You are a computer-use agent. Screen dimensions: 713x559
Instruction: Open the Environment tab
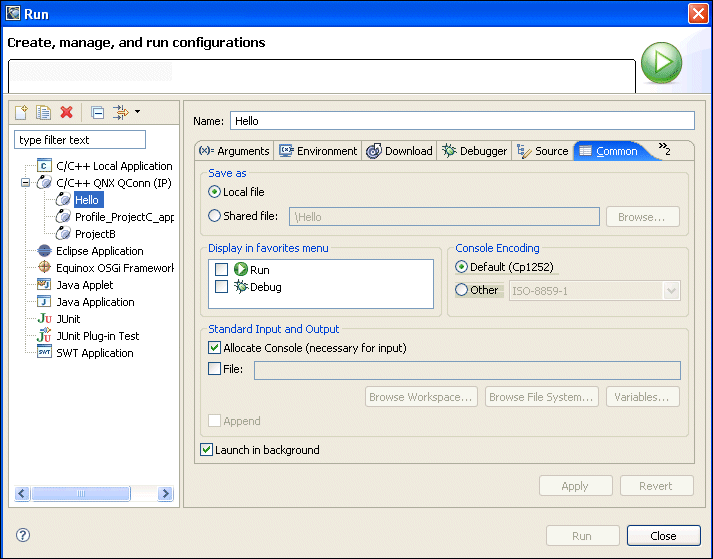pyautogui.click(x=318, y=151)
